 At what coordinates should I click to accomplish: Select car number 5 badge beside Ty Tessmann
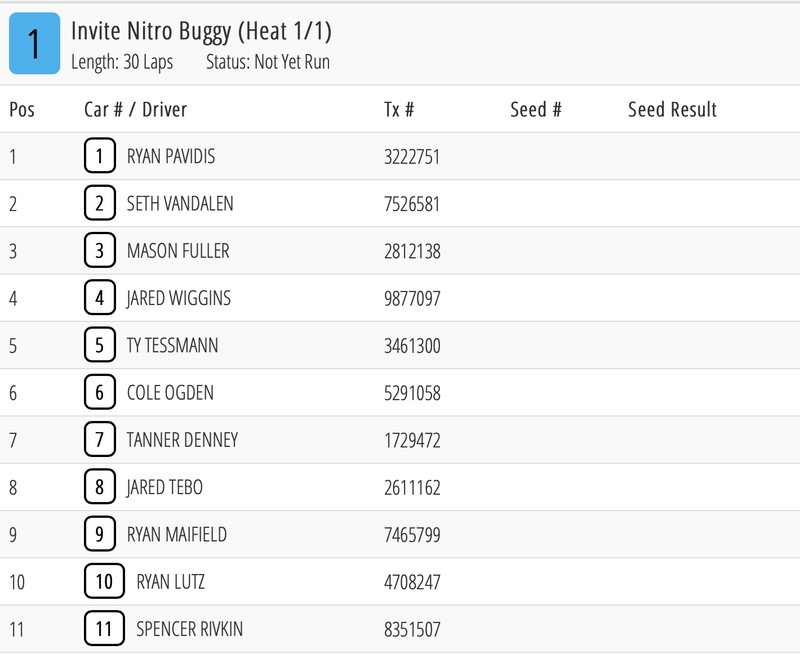coord(99,345)
